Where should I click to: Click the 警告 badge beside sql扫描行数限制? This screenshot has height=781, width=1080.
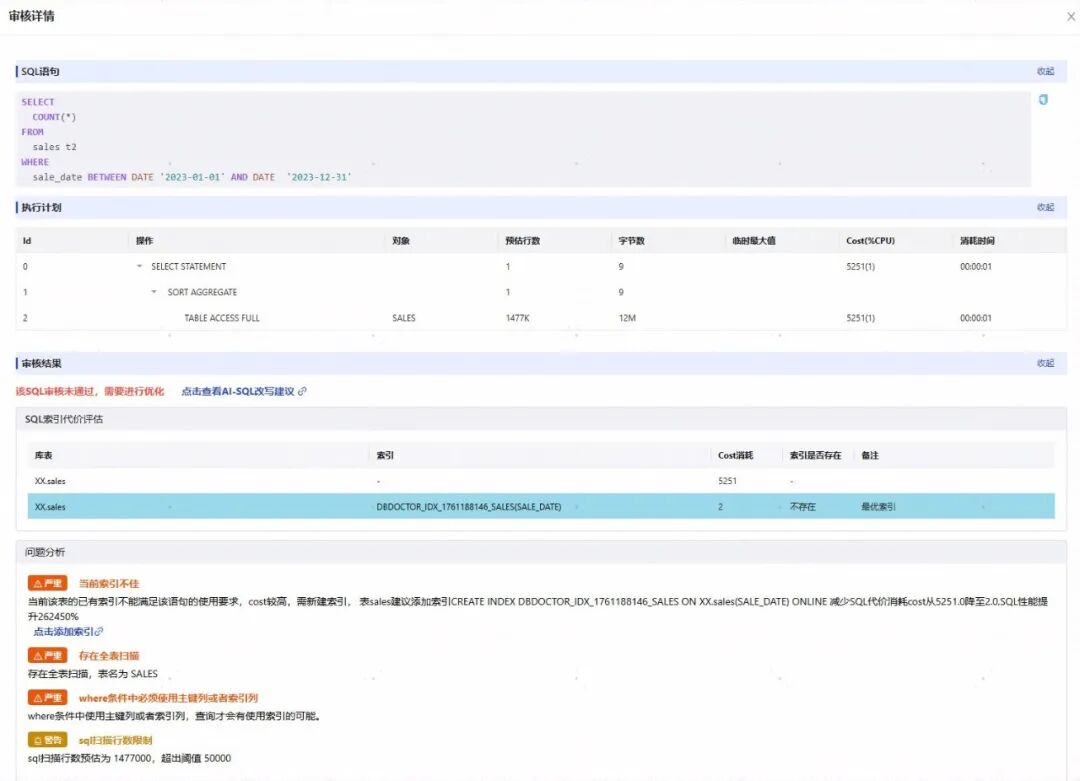click(x=48, y=740)
